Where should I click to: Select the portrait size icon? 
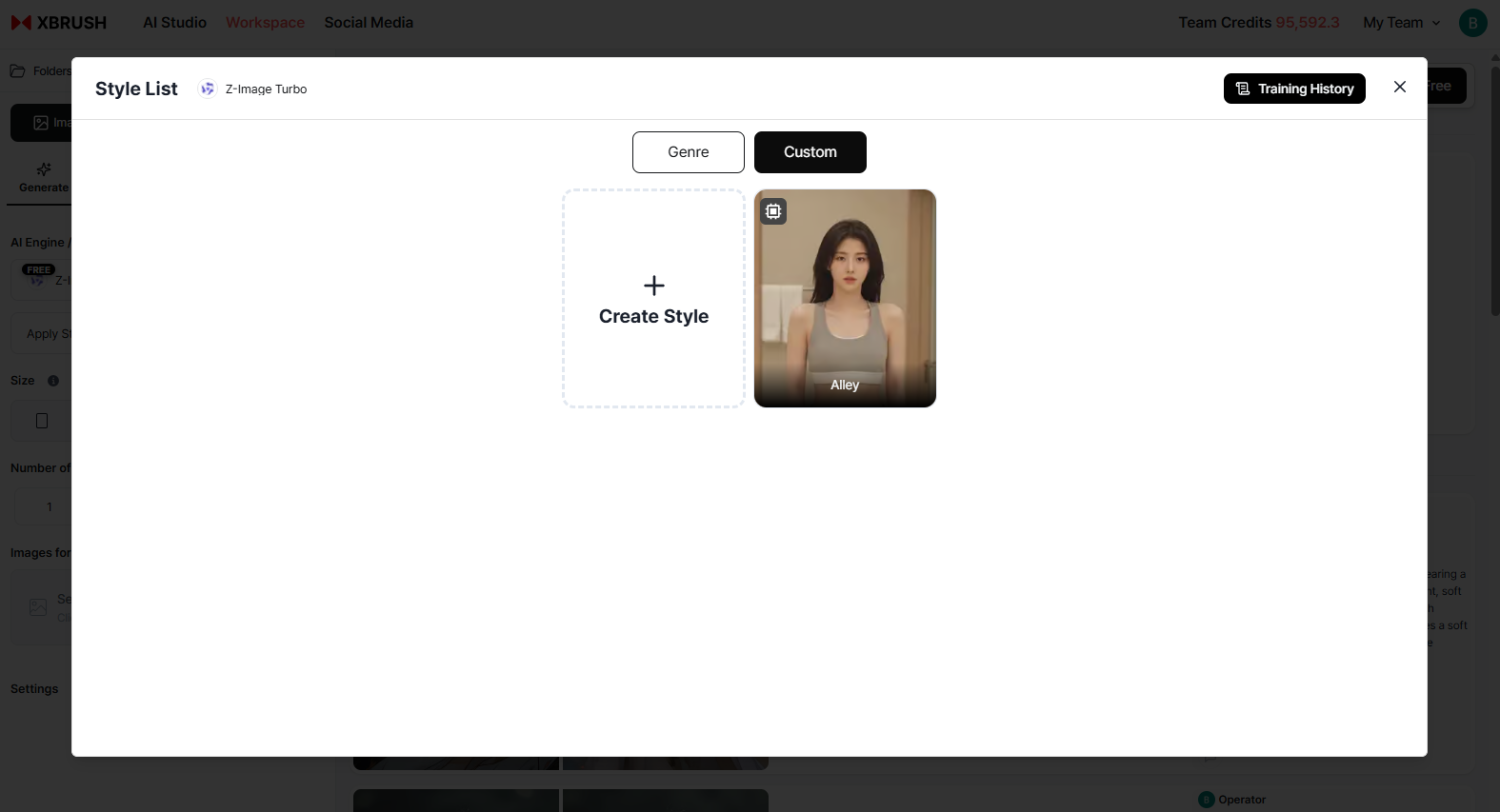(42, 421)
